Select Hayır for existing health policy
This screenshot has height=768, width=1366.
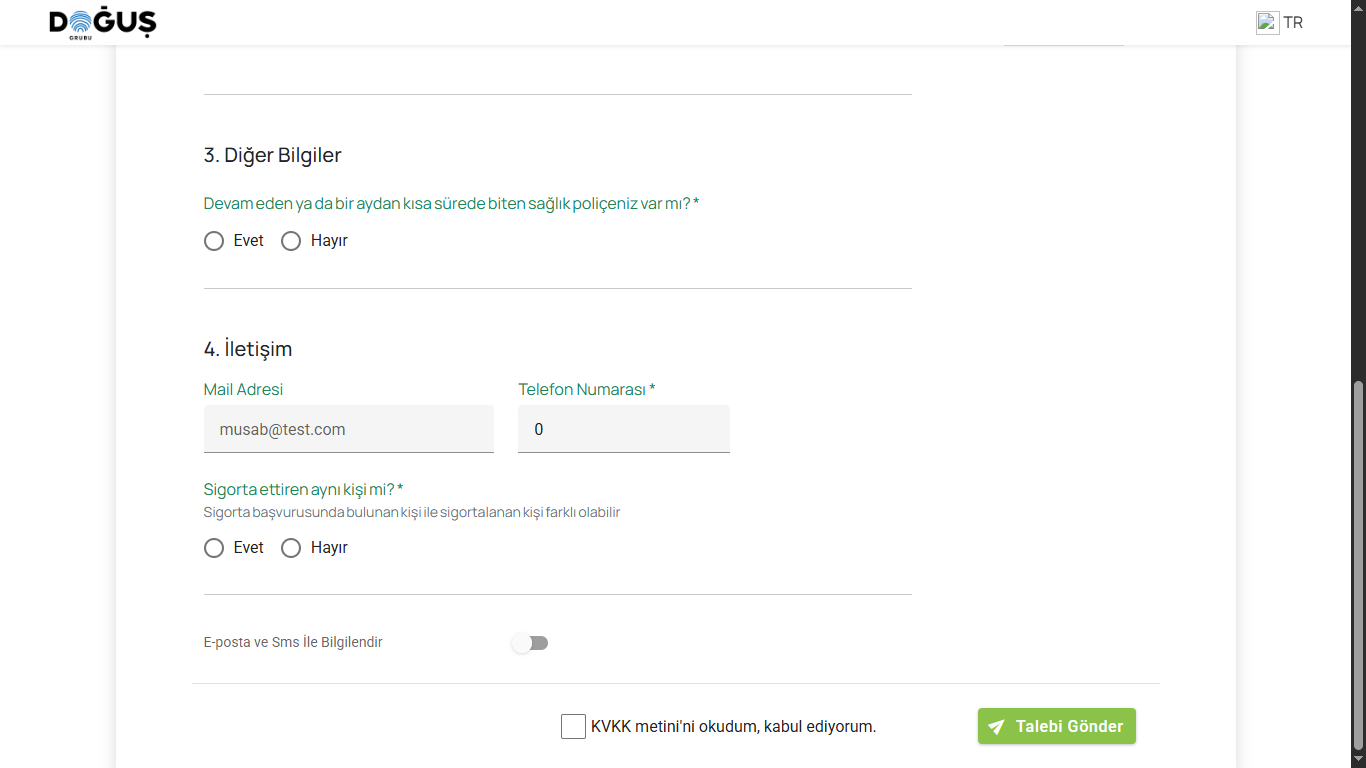click(291, 241)
